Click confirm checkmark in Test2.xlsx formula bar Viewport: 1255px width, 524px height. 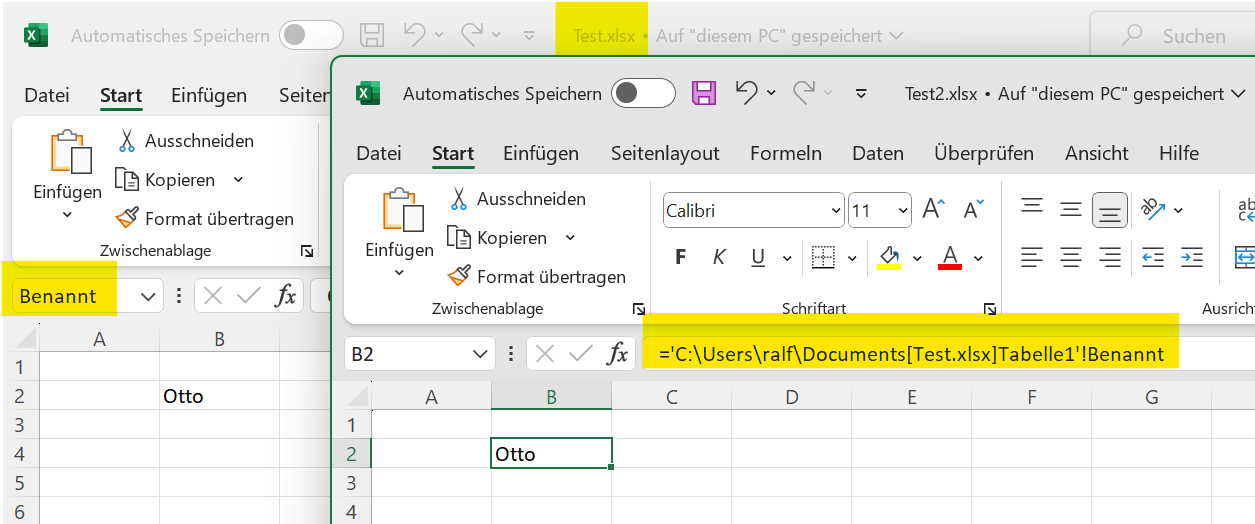(x=583, y=354)
